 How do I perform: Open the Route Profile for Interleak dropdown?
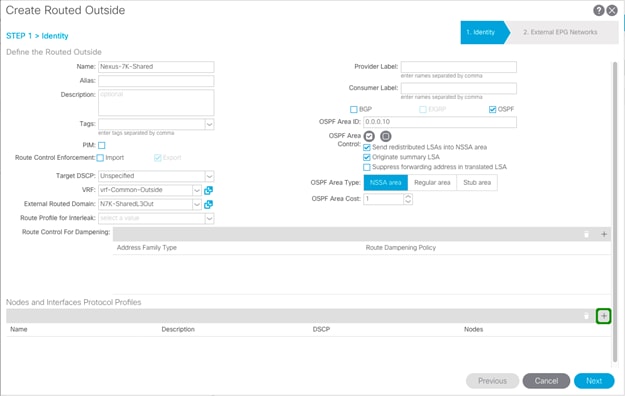point(209,219)
